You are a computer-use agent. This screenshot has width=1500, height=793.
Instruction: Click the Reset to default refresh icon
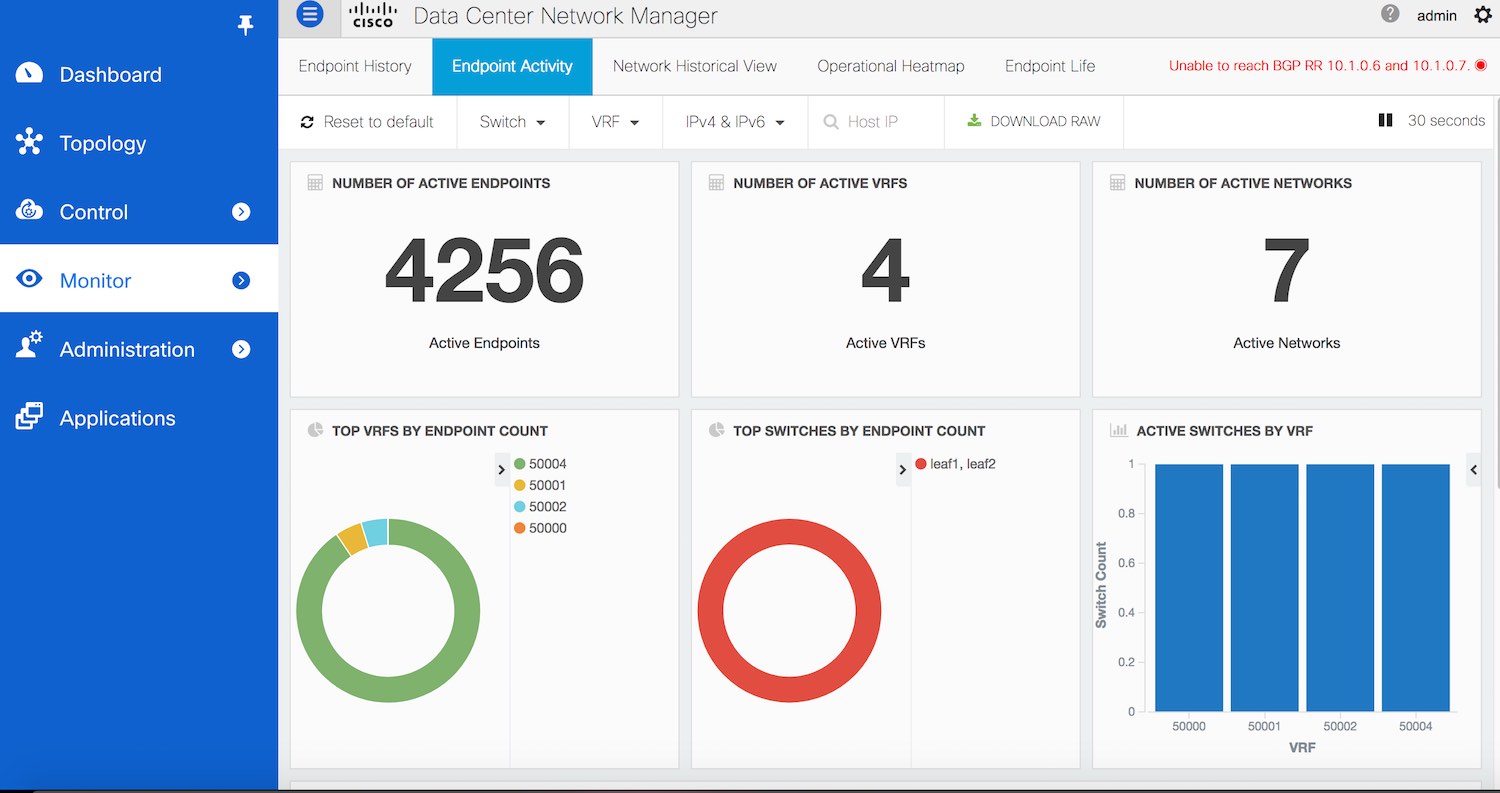tap(307, 122)
